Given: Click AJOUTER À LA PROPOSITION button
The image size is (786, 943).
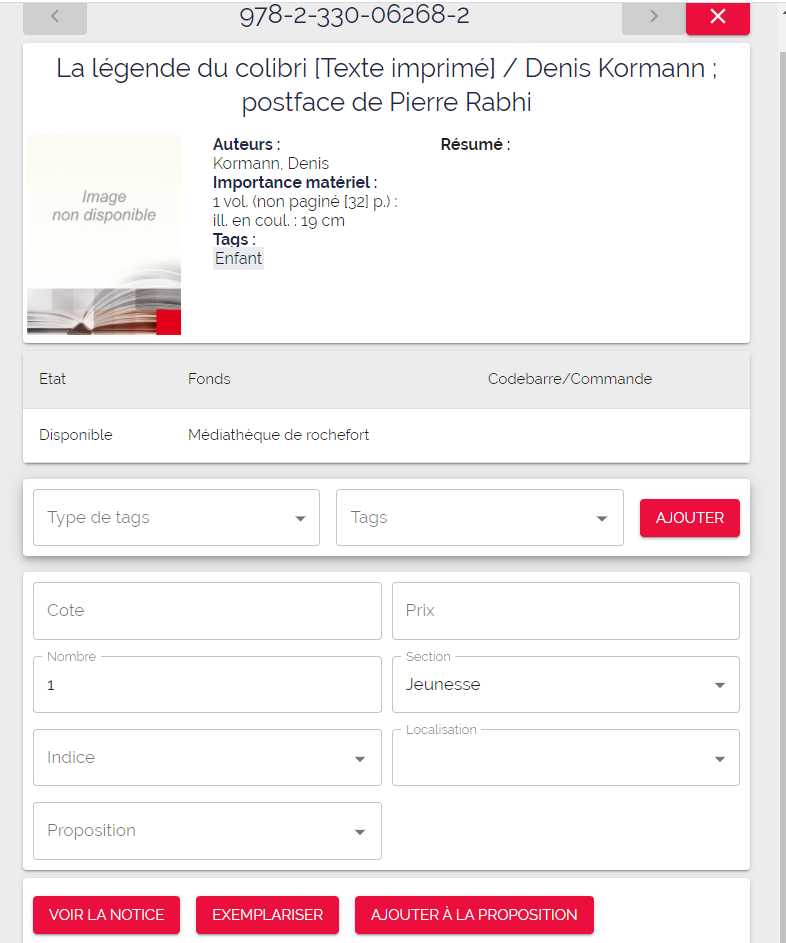Looking at the screenshot, I should (x=474, y=915).
